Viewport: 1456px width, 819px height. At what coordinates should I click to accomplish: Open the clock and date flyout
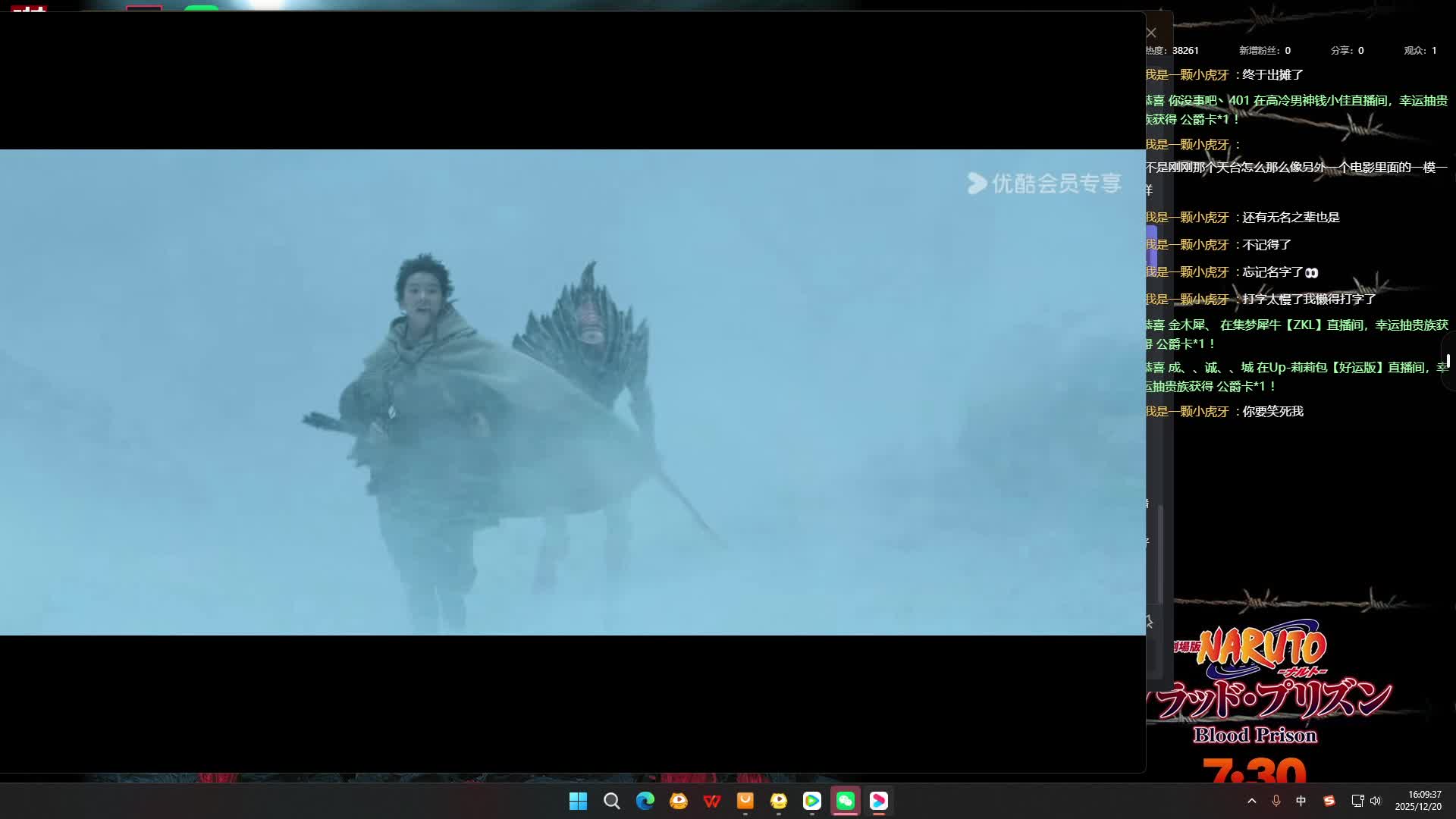tap(1418, 801)
